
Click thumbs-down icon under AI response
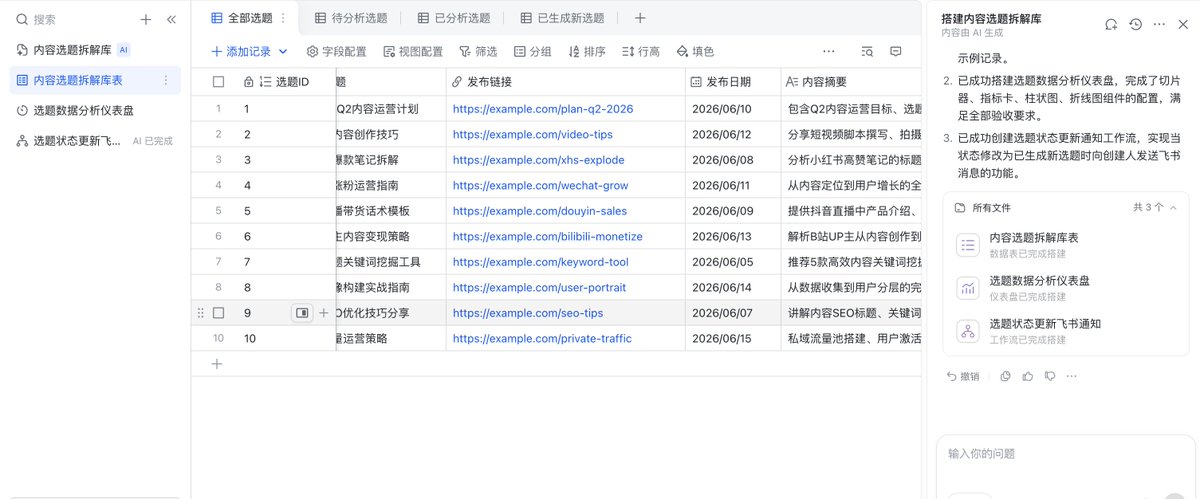(x=1050, y=376)
